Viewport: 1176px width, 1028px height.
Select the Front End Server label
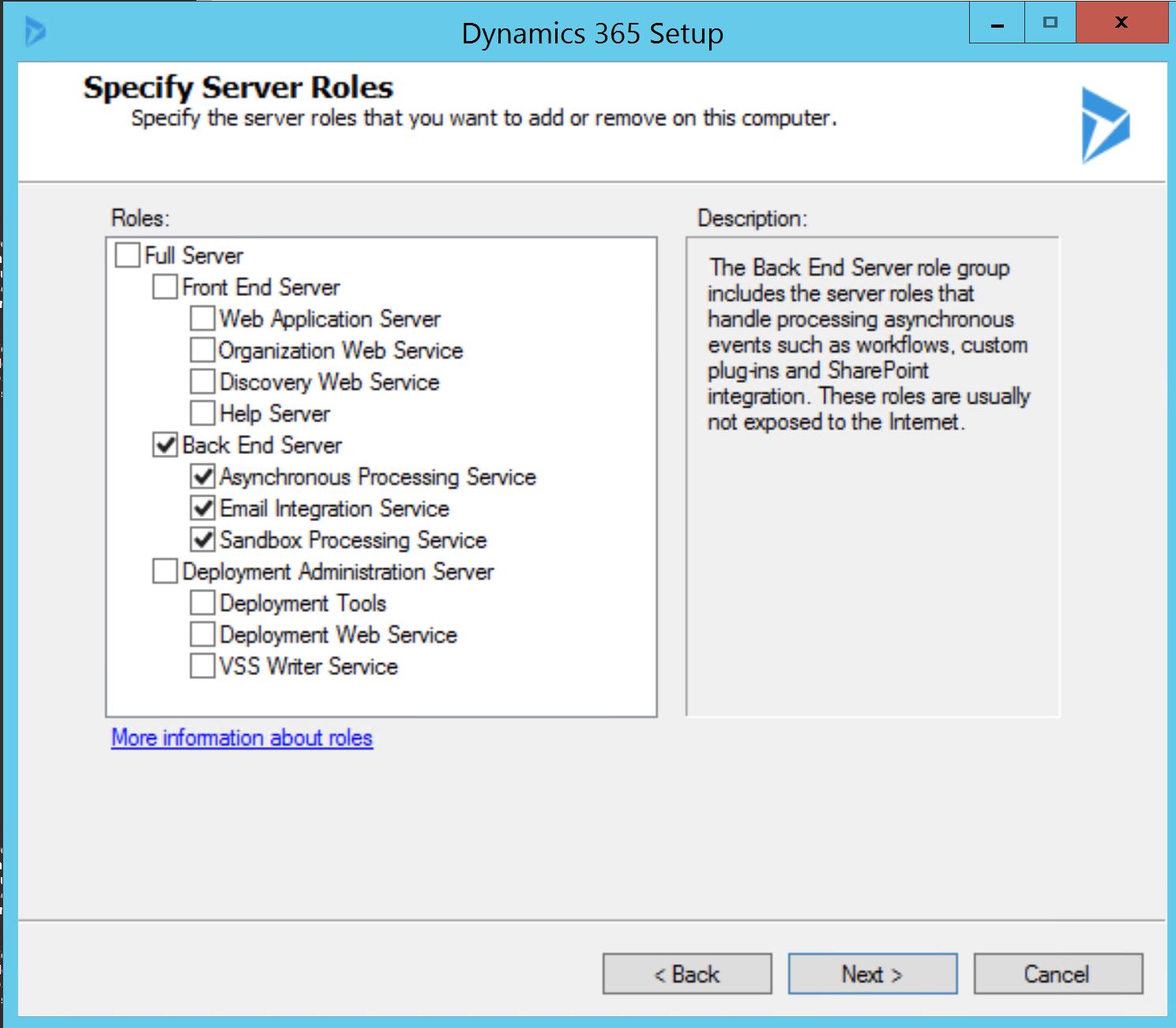point(261,287)
